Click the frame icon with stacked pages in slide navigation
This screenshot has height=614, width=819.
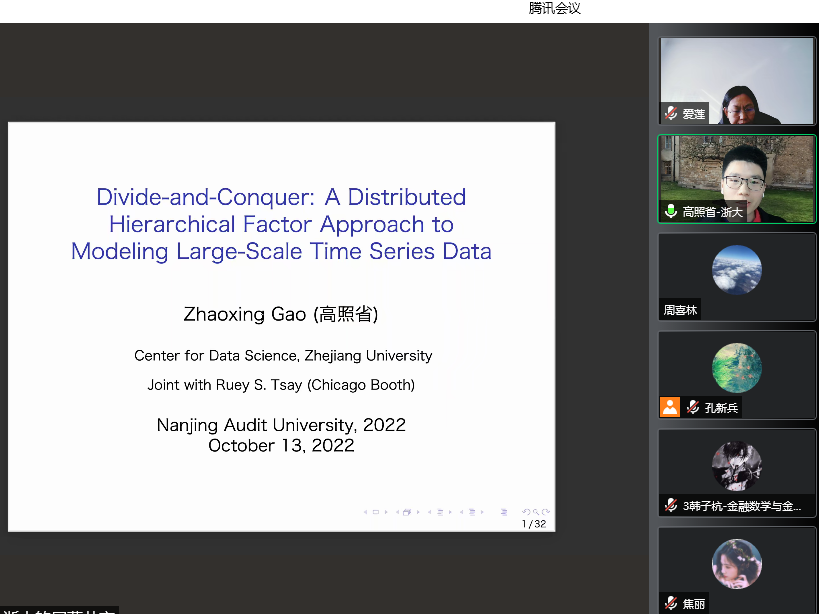pyautogui.click(x=407, y=512)
